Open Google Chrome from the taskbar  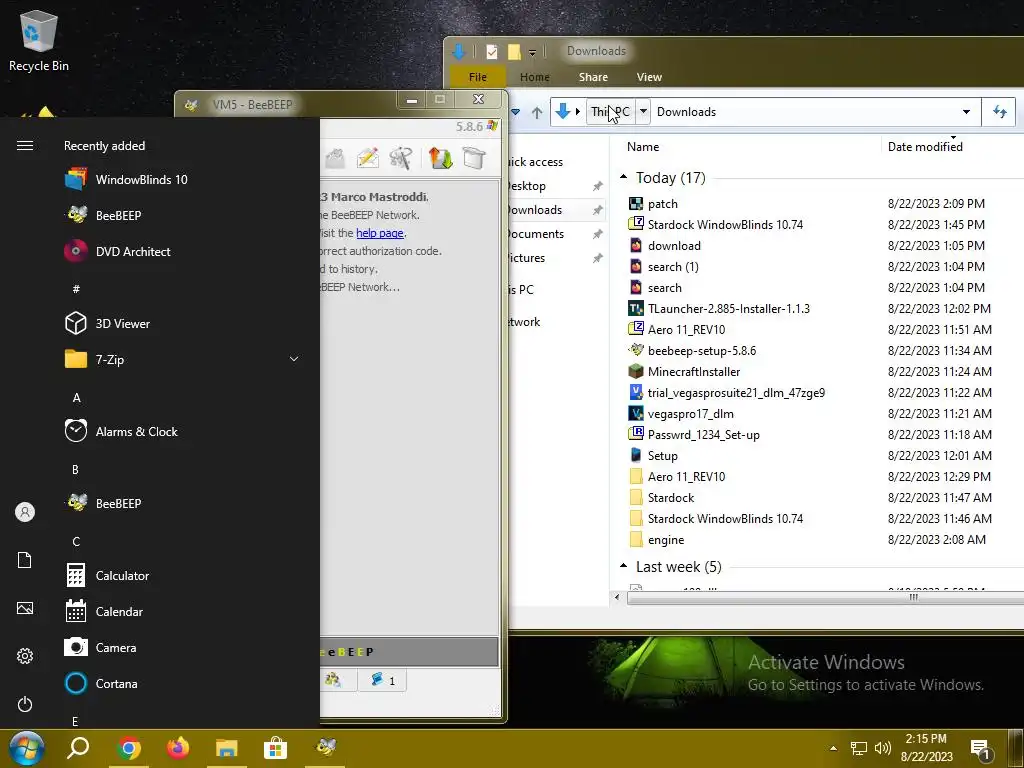pos(129,748)
